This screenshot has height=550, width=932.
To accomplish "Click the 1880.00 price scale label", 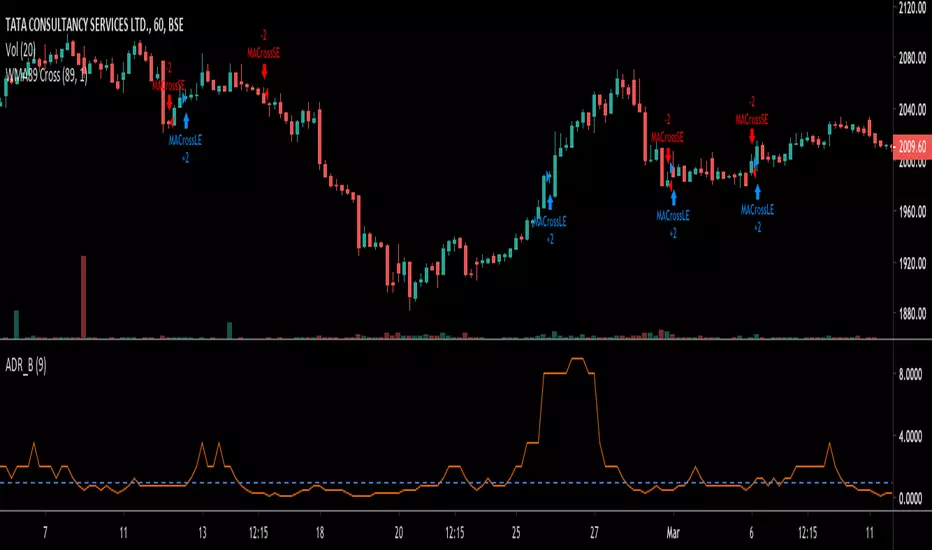I will (912, 313).
